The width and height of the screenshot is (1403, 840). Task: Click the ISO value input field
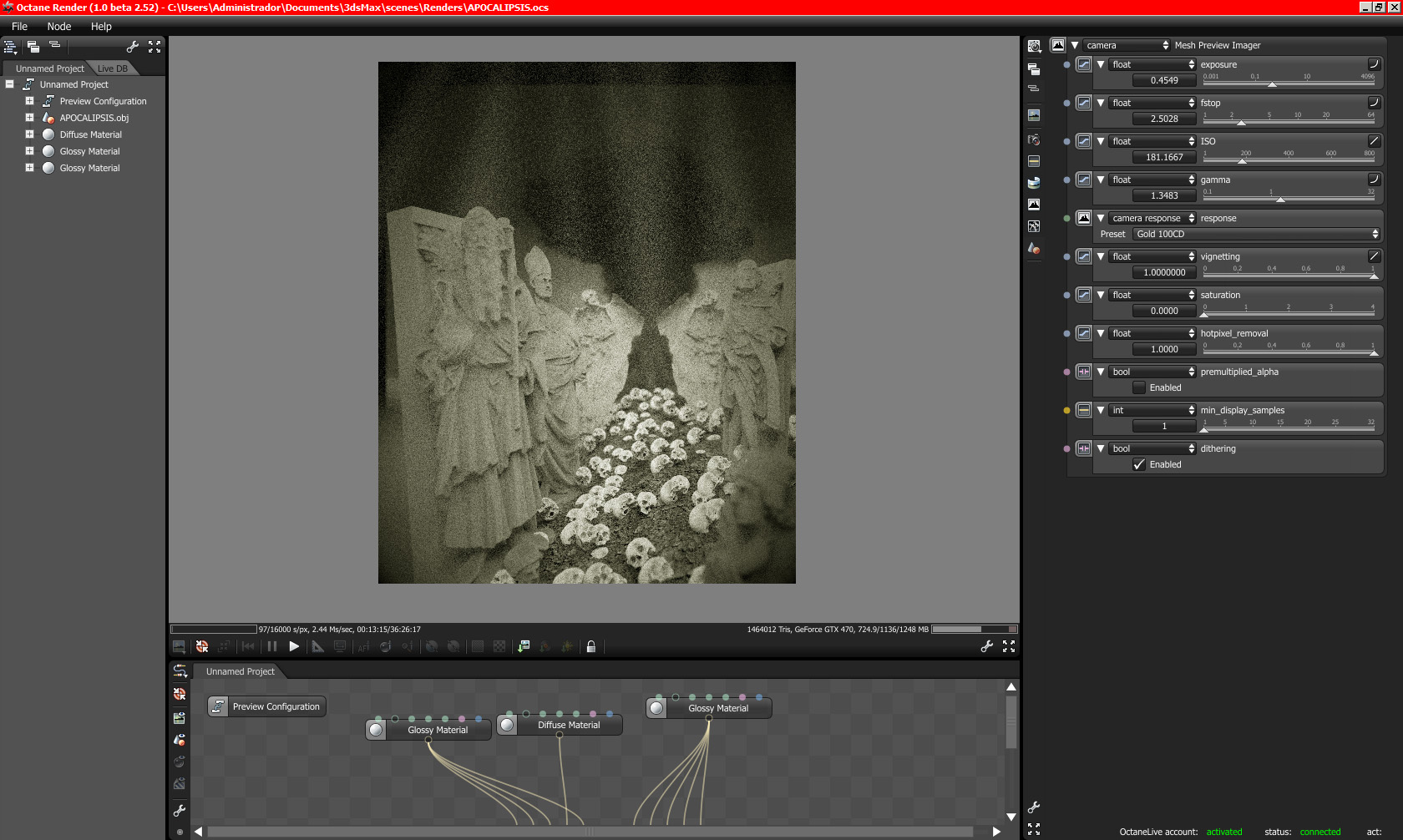[1164, 157]
